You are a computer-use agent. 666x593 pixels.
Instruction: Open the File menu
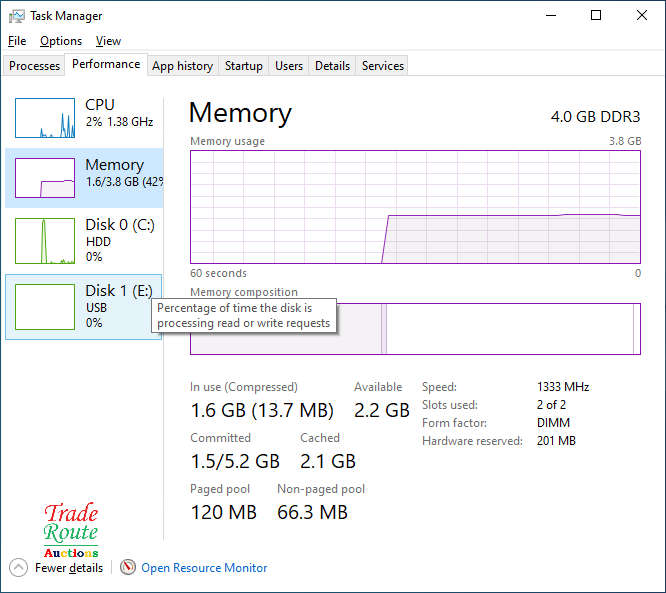click(x=16, y=41)
